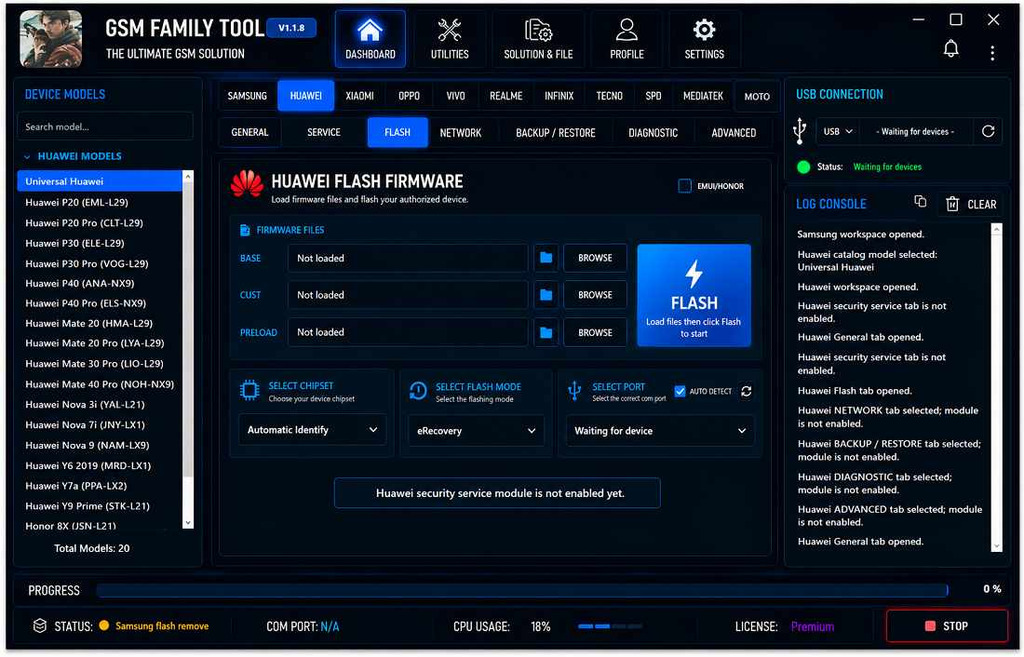Open the Profile user icon
Image resolution: width=1024 pixels, height=657 pixels.
[626, 30]
